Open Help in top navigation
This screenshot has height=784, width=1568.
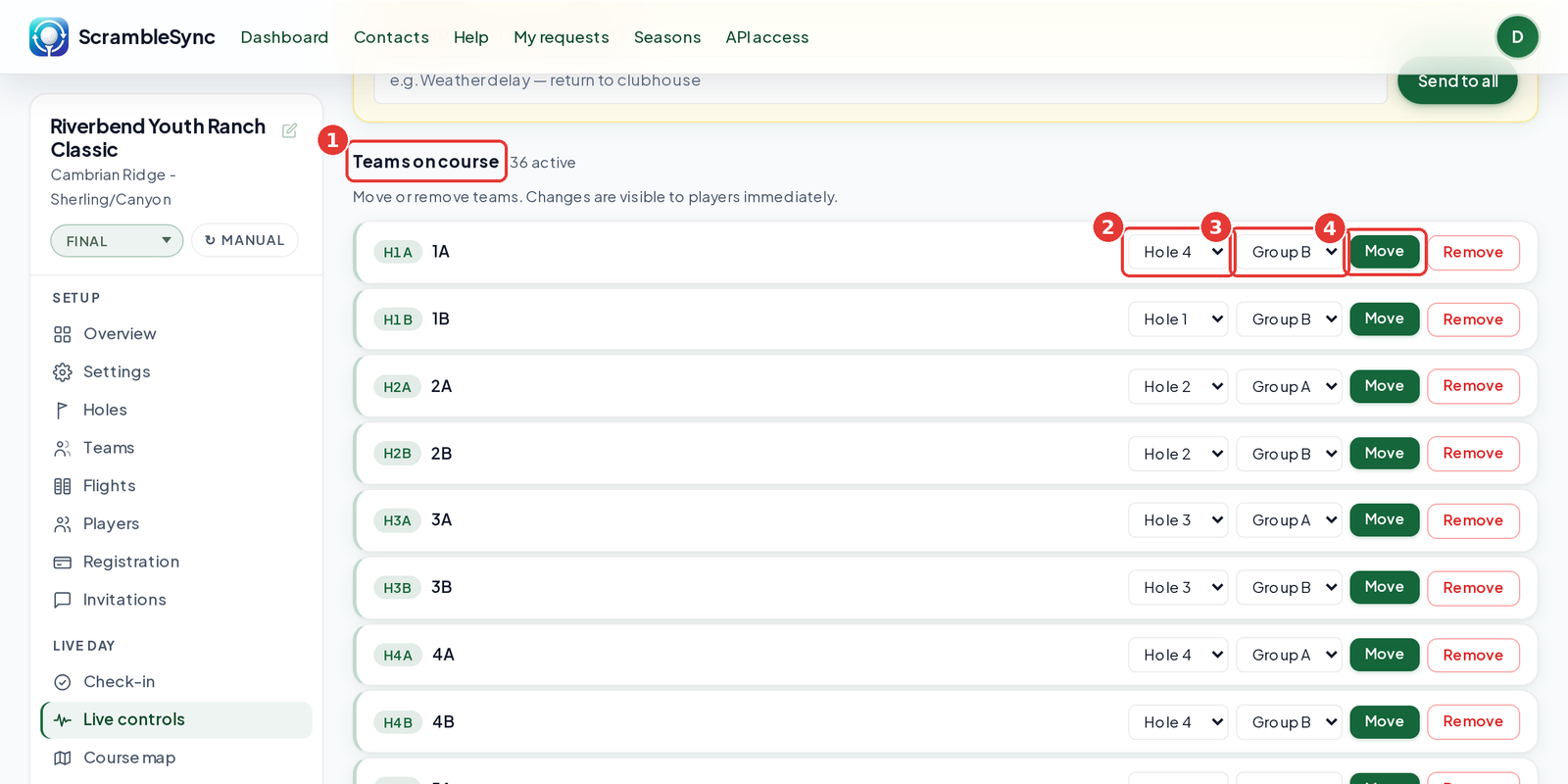point(471,37)
